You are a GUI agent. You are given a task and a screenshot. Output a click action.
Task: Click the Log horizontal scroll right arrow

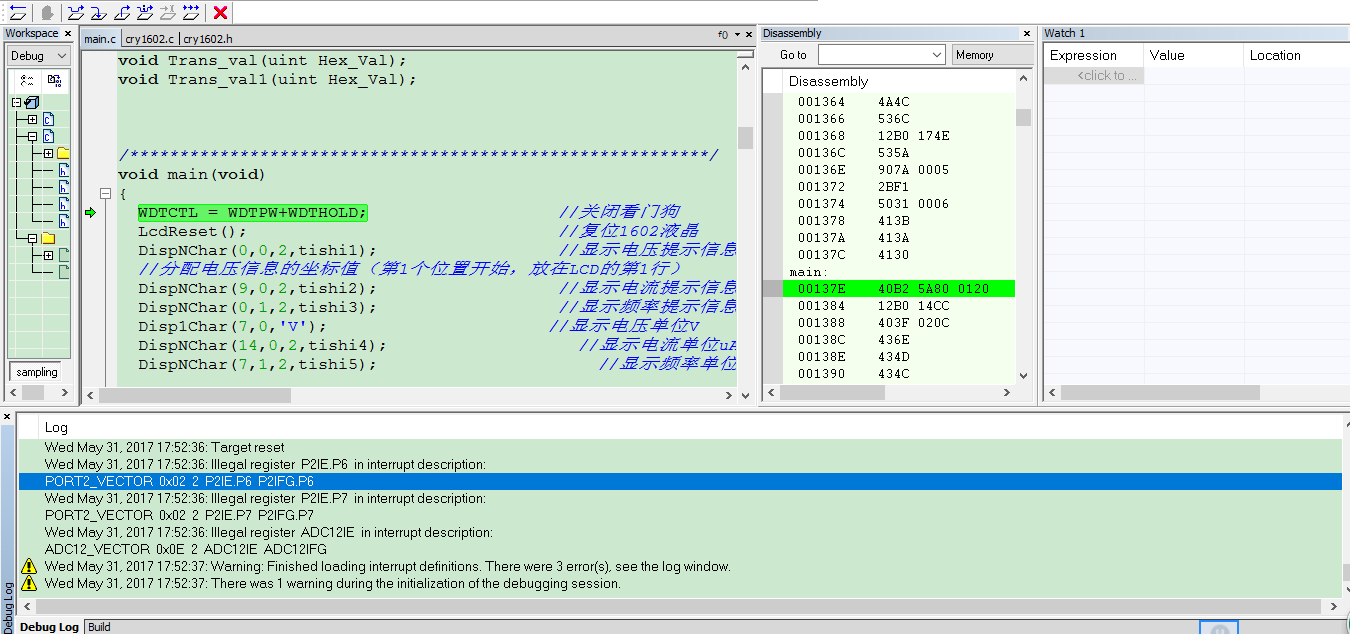pos(1334,606)
